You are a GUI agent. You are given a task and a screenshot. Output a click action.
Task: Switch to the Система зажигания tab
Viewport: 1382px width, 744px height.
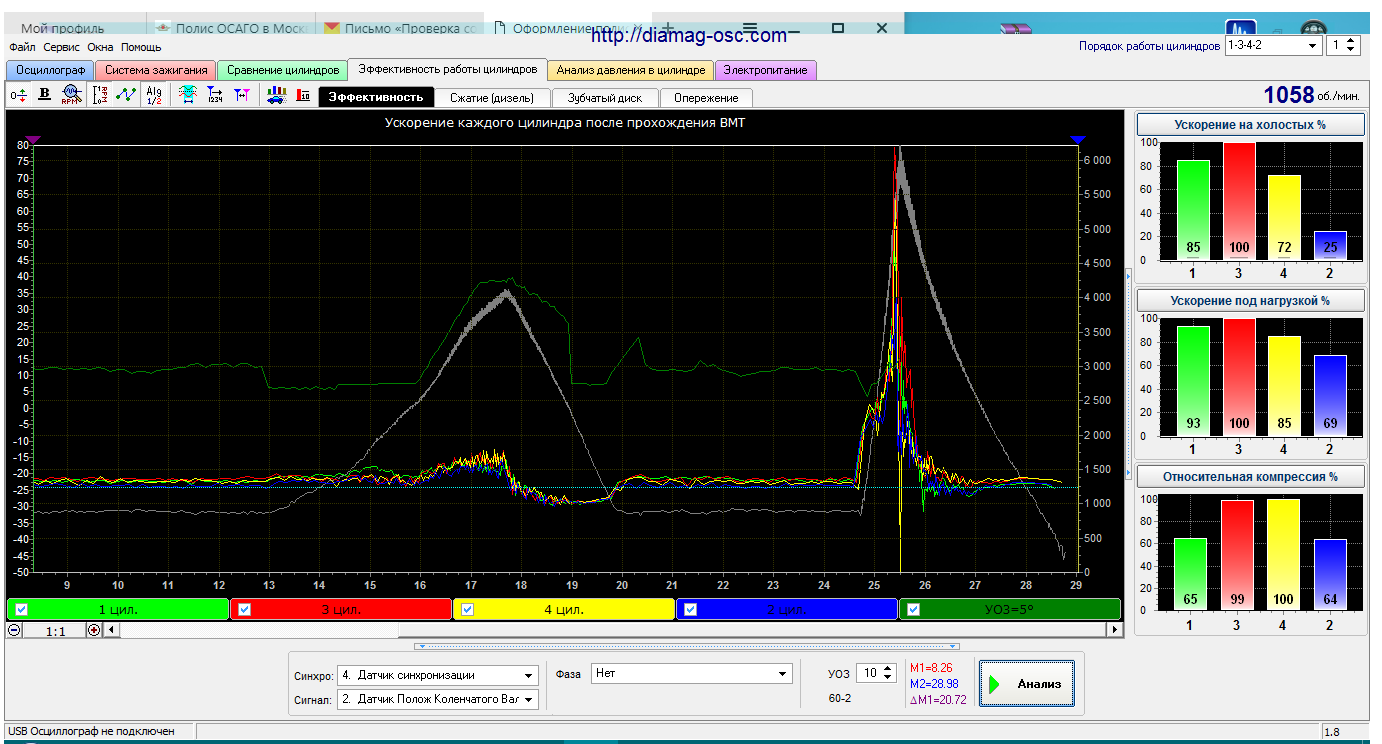tap(156, 70)
